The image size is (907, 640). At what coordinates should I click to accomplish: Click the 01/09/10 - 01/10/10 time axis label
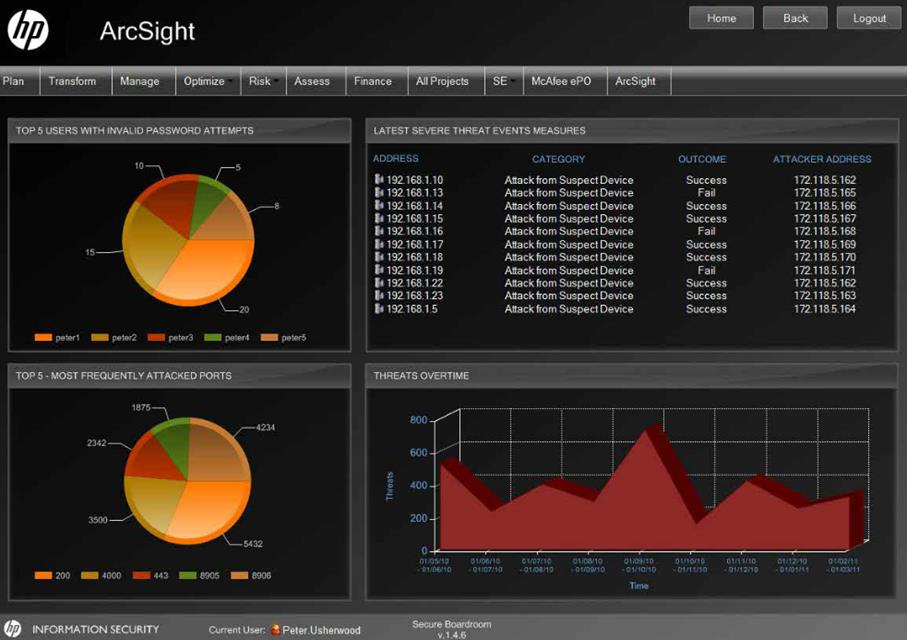point(639,565)
